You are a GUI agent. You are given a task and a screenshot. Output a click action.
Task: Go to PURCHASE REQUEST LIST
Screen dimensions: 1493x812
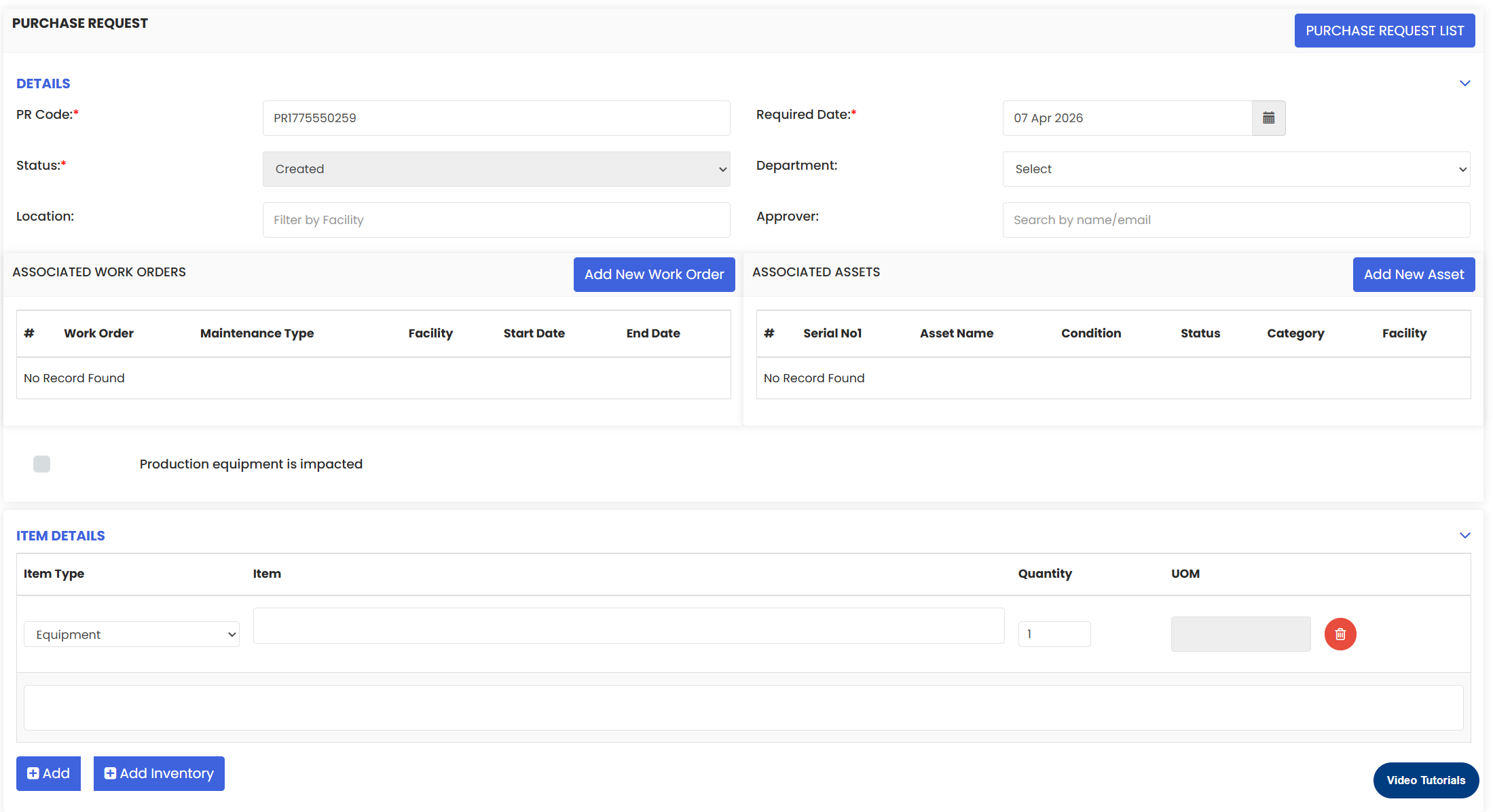(x=1384, y=31)
